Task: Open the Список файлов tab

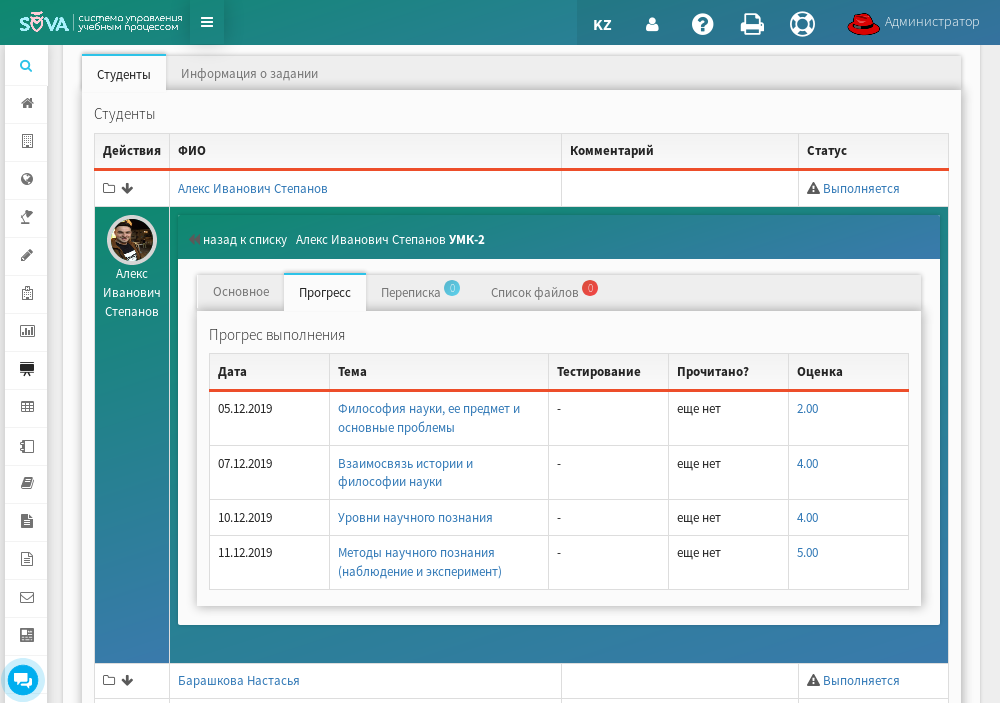Action: (544, 292)
